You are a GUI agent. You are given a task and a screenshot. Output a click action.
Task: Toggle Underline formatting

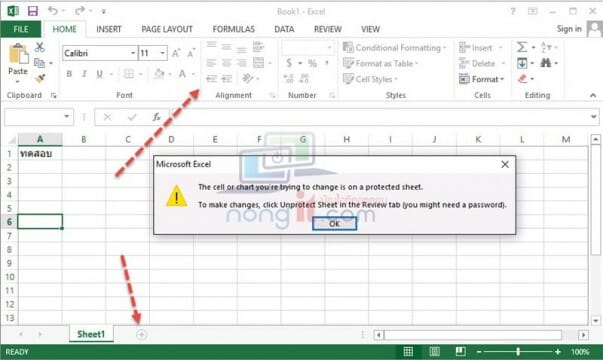pyautogui.click(x=99, y=74)
